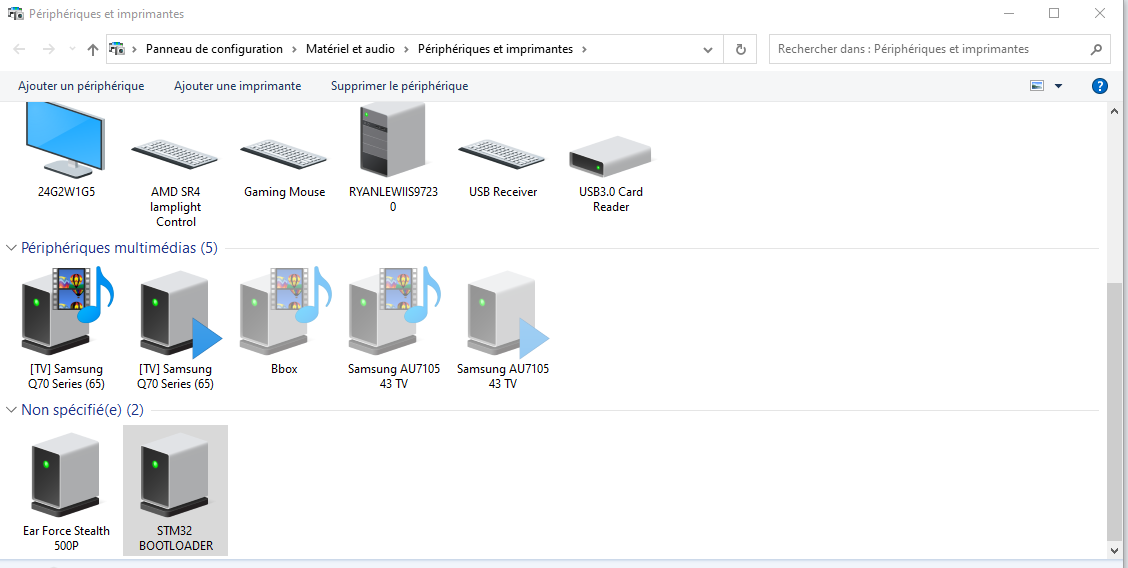The width and height of the screenshot is (1128, 568).
Task: Collapse the Périphériques multimédias group
Action: click(11, 248)
